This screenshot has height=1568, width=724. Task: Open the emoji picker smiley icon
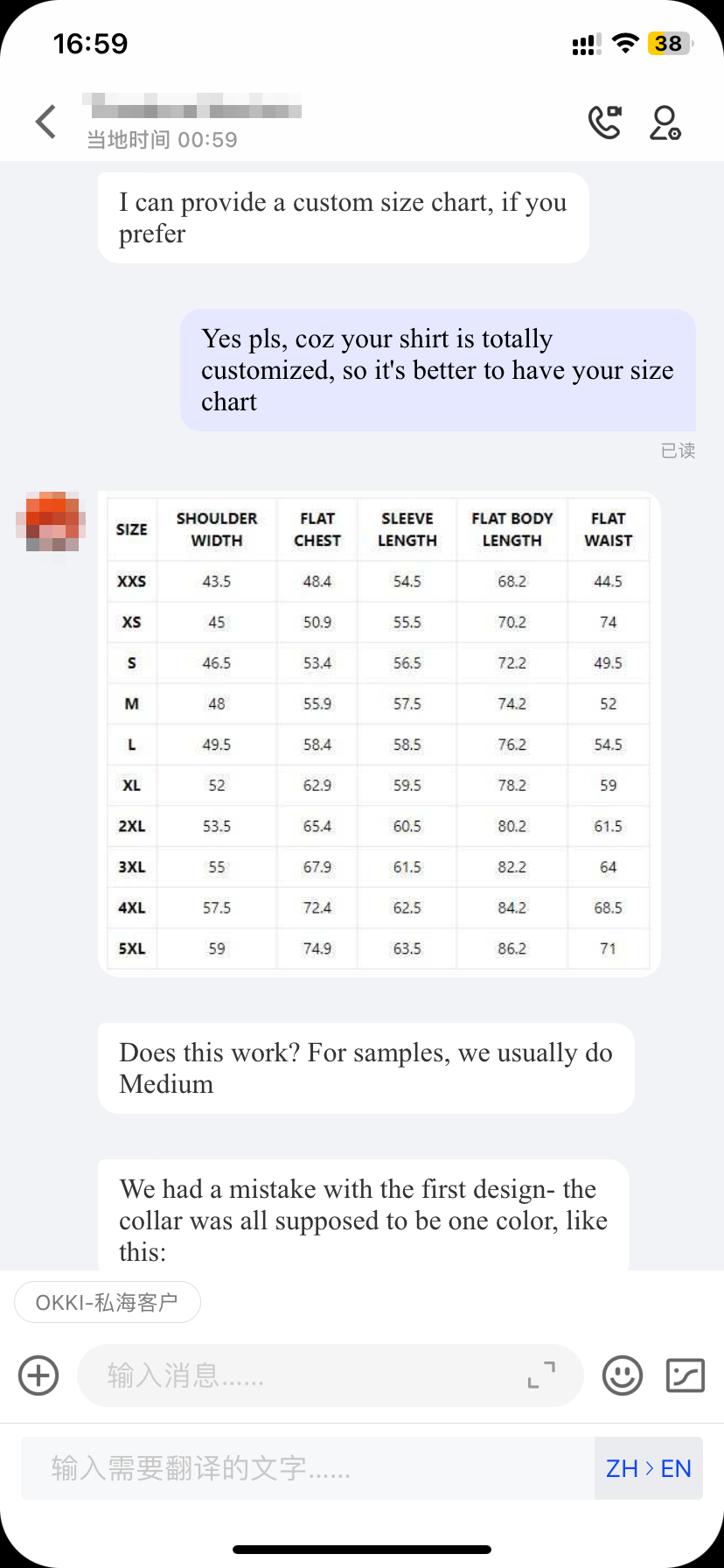click(x=623, y=1375)
